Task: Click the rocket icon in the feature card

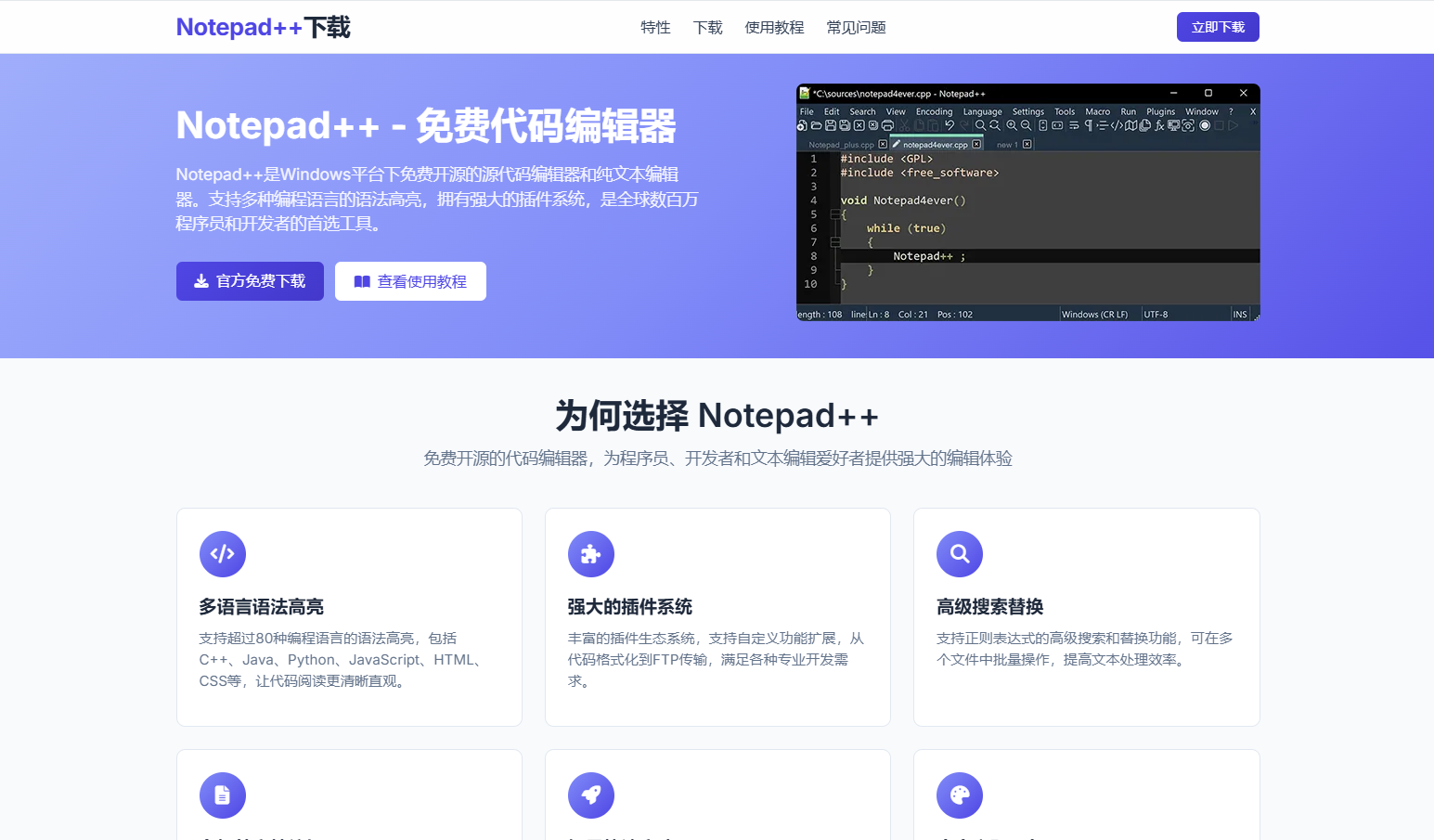Action: coord(590,795)
